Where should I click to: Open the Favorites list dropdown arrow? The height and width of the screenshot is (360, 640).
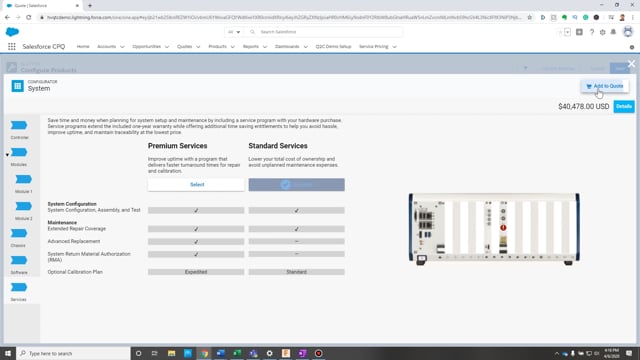(x=567, y=32)
